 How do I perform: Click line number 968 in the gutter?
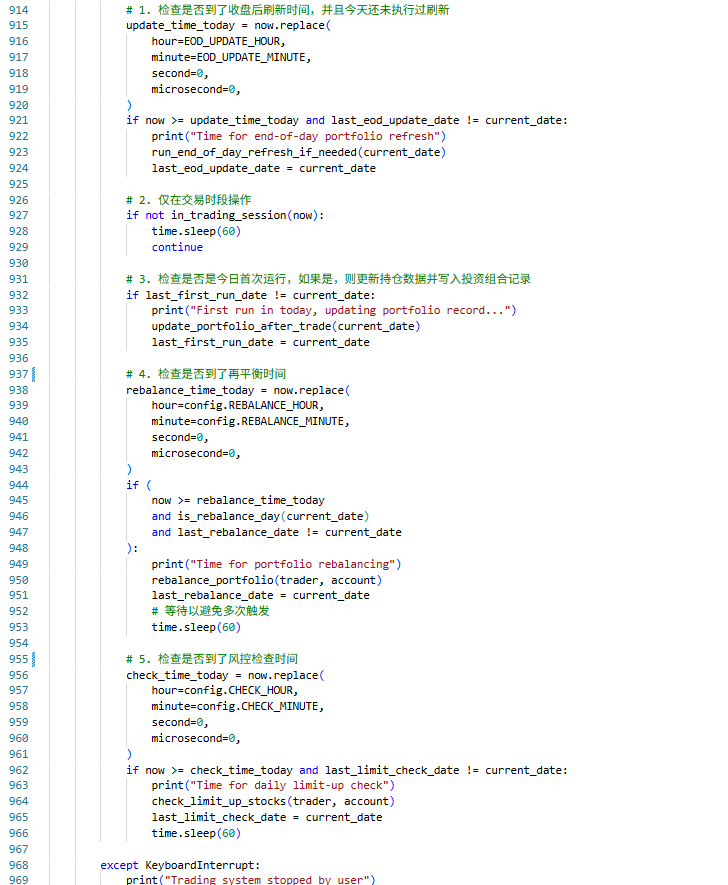[17, 864]
